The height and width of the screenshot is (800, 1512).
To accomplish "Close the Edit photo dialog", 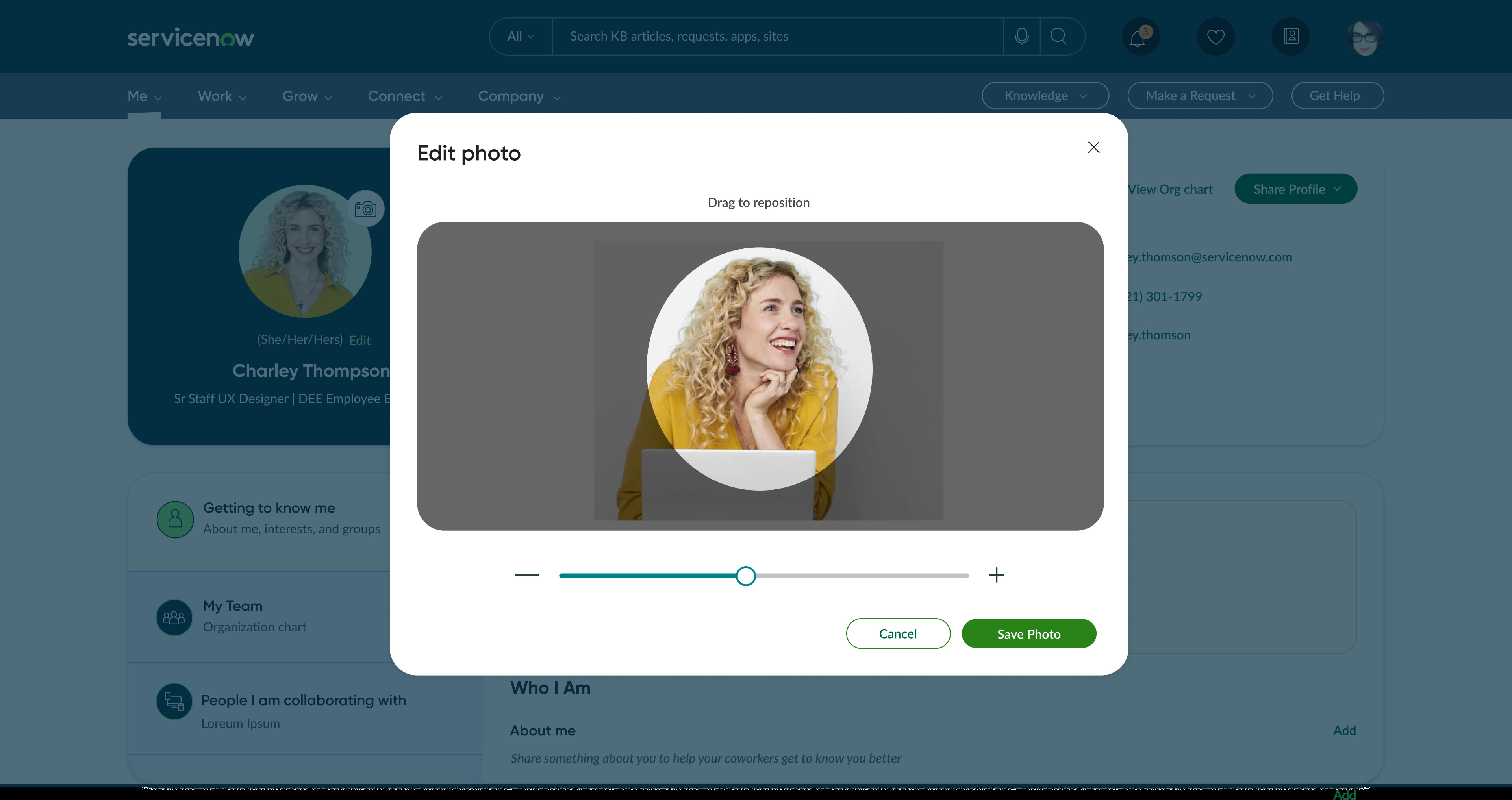I will pyautogui.click(x=1093, y=147).
